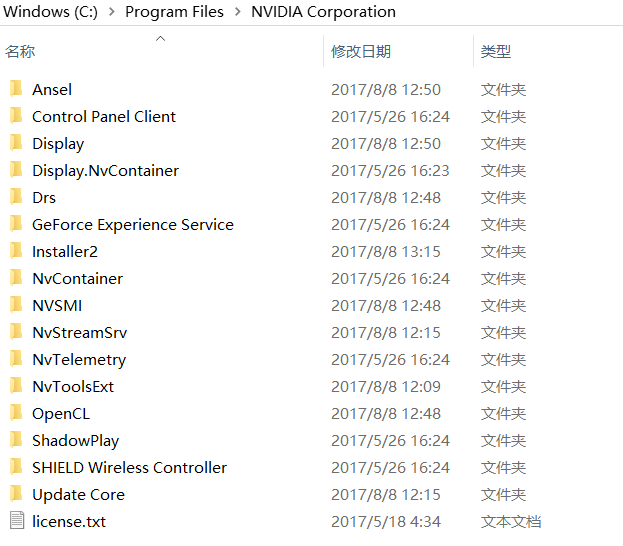
Task: Click the 文件夹 type in the Ansel row
Action: 503,90
